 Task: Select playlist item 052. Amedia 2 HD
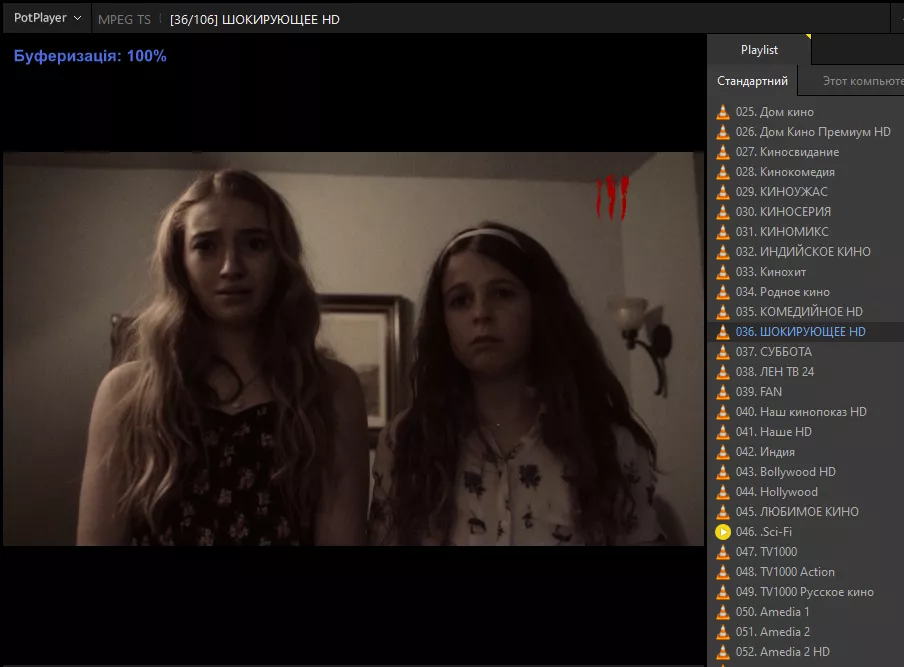pos(806,651)
